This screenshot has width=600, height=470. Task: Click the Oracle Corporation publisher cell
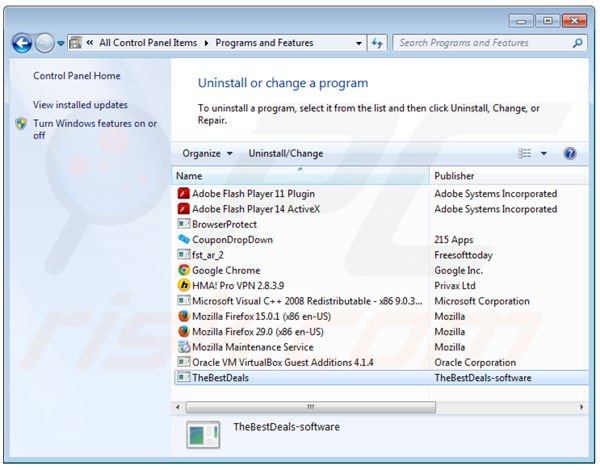click(475, 362)
